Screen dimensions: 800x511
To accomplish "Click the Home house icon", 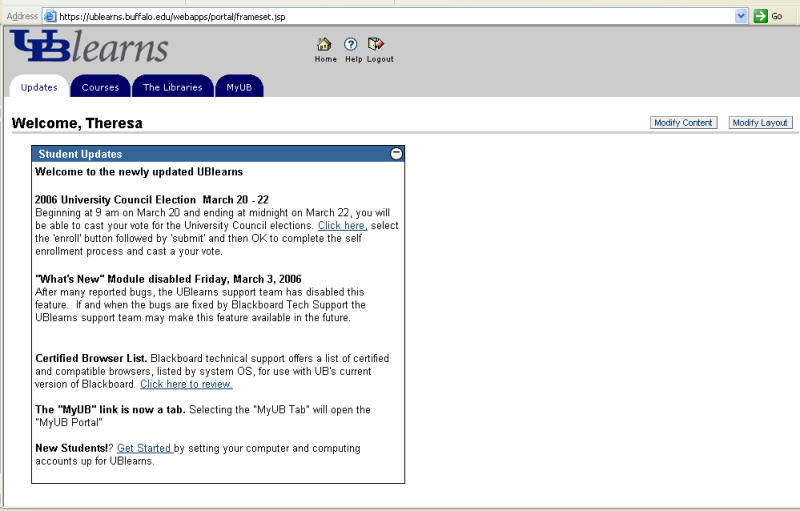I will 324,44.
